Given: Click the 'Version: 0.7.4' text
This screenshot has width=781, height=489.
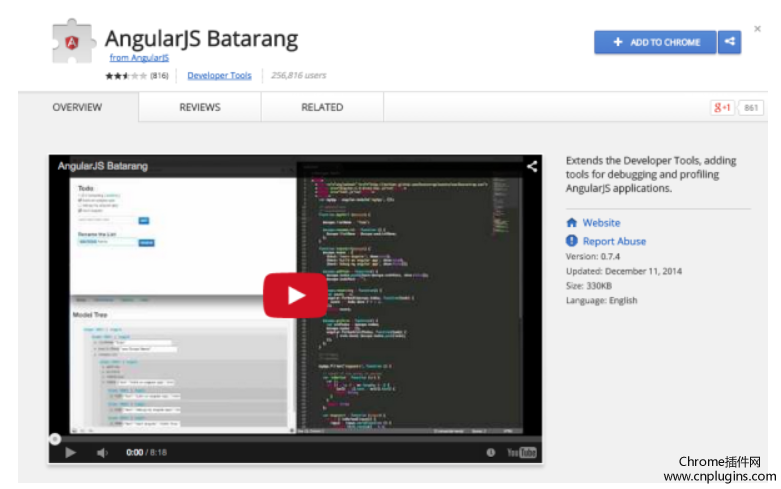Looking at the screenshot, I should tap(593, 256).
